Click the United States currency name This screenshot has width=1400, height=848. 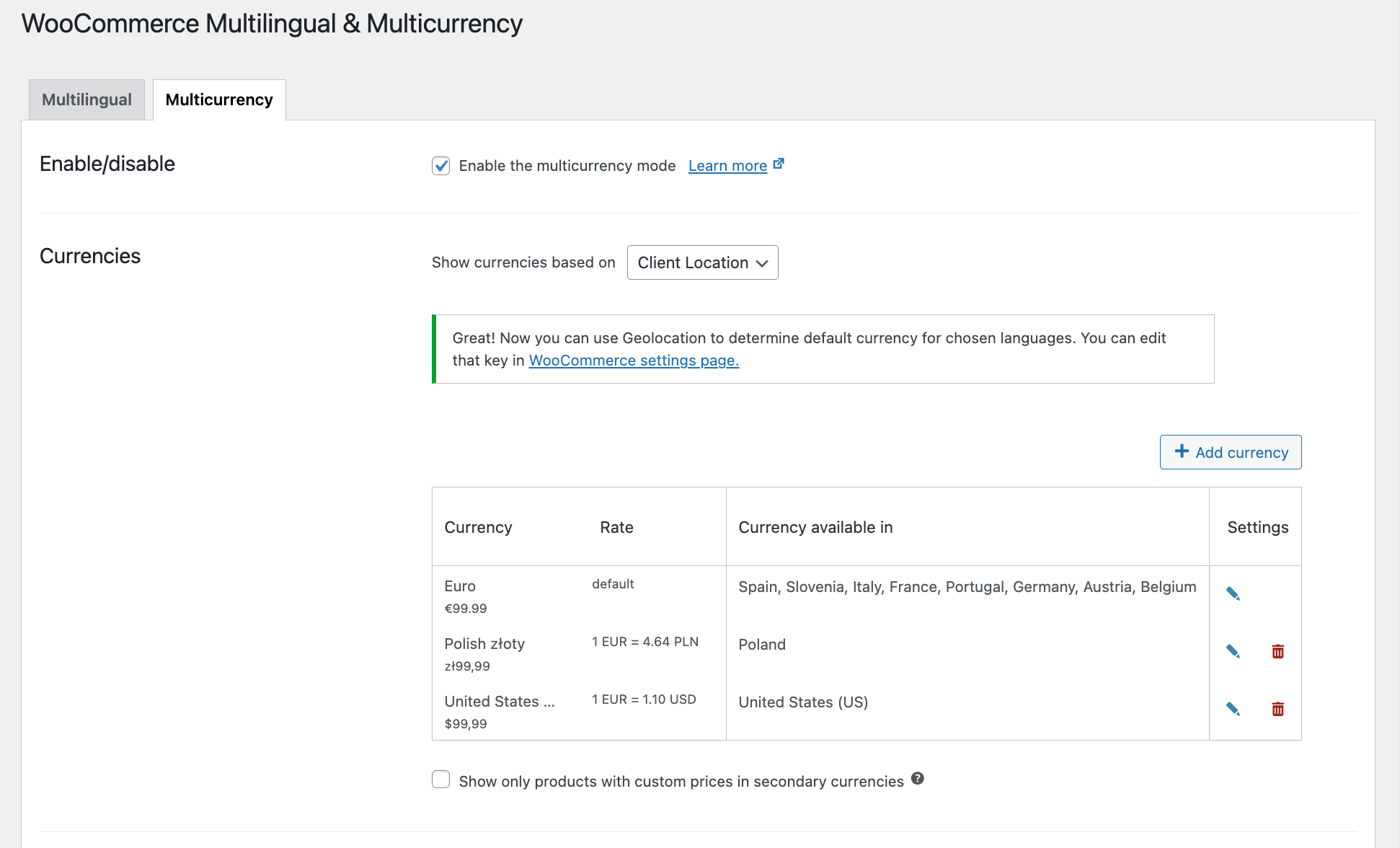tap(500, 702)
